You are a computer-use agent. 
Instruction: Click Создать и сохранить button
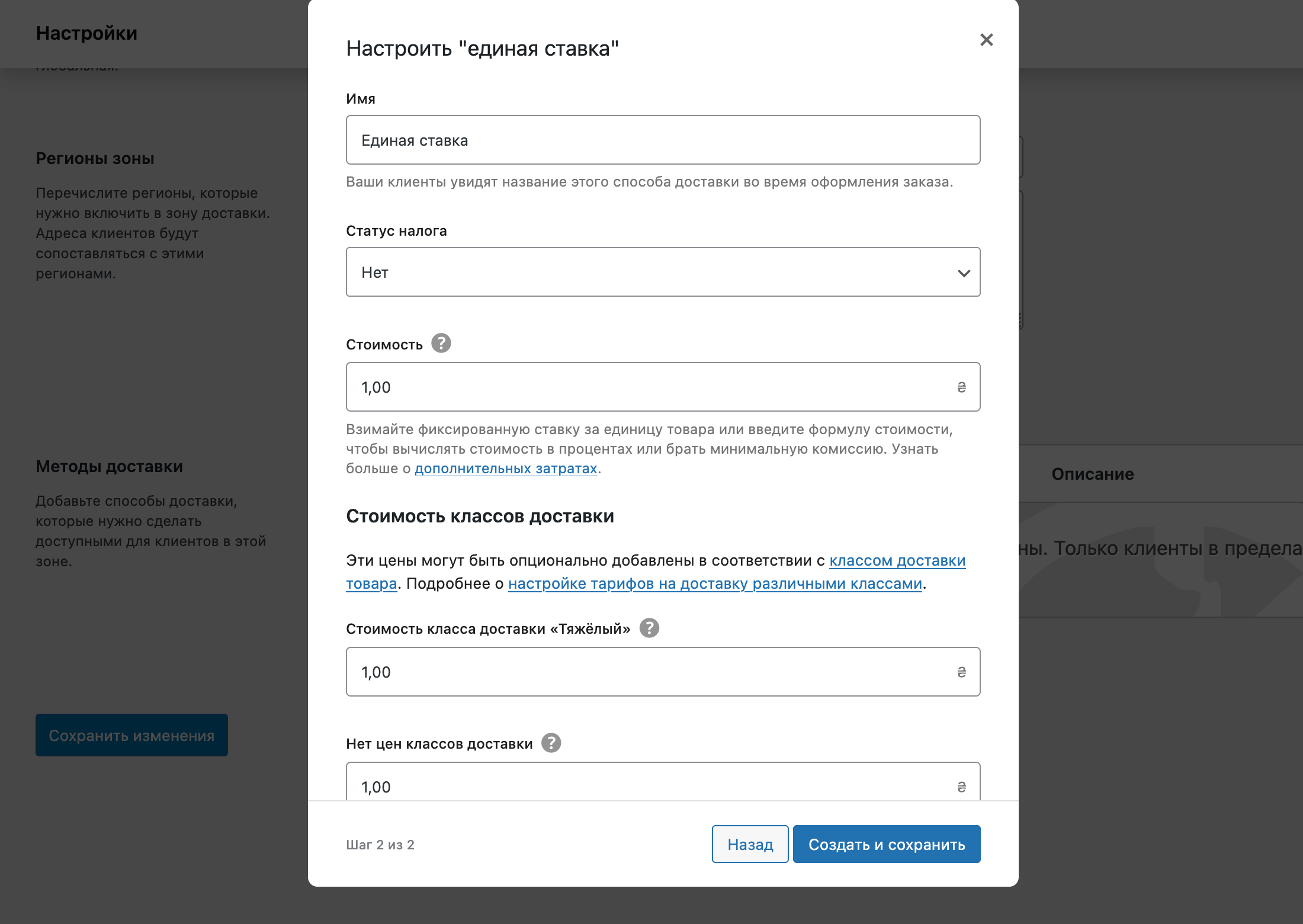[x=887, y=844]
